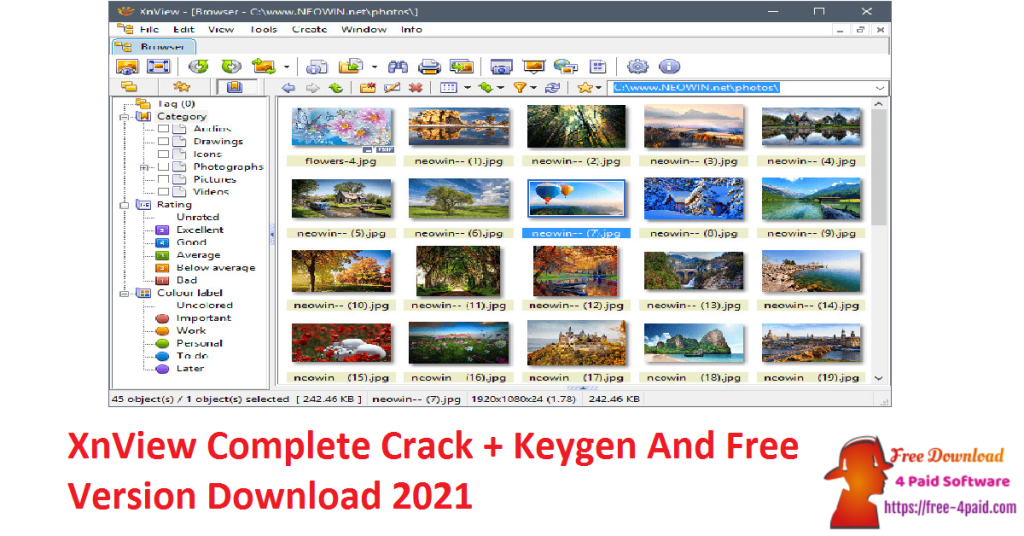Create a new folder icon

[x=368, y=88]
